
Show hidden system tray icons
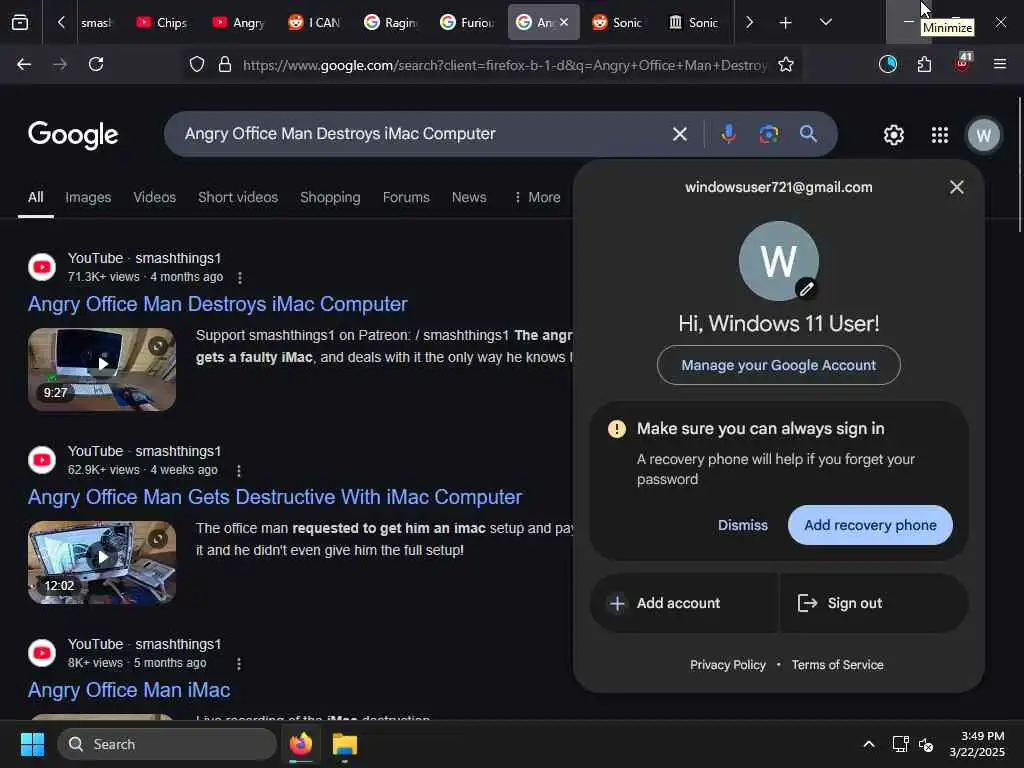point(869,744)
